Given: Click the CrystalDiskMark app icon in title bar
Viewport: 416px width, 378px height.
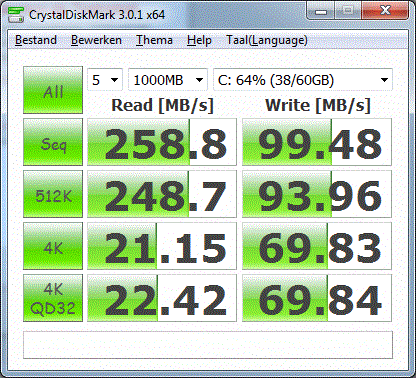Looking at the screenshot, I should (x=15, y=14).
